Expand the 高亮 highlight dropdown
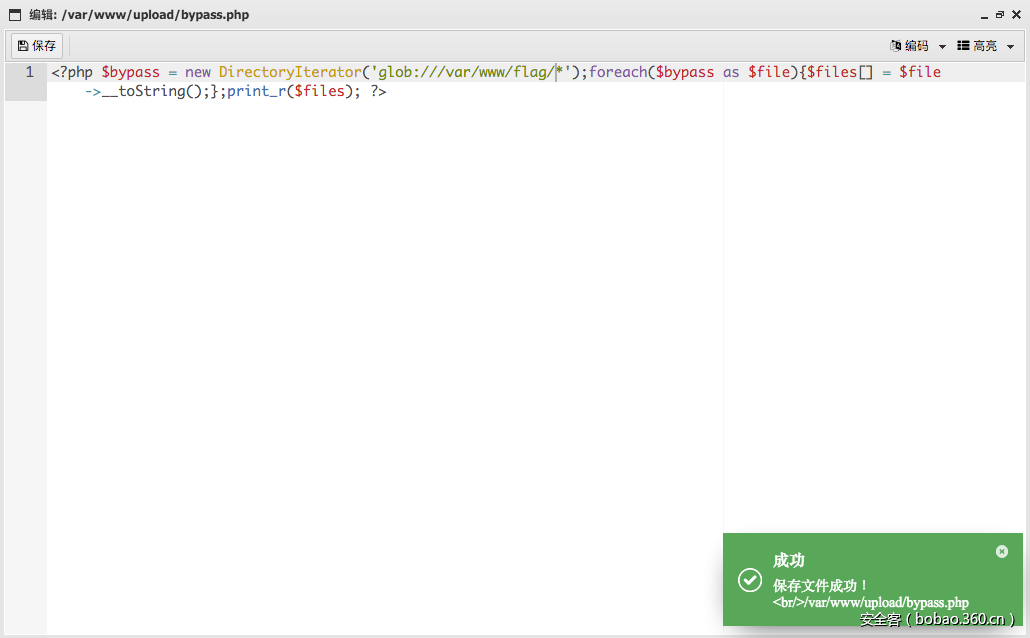Image resolution: width=1030 pixels, height=638 pixels. tap(985, 46)
